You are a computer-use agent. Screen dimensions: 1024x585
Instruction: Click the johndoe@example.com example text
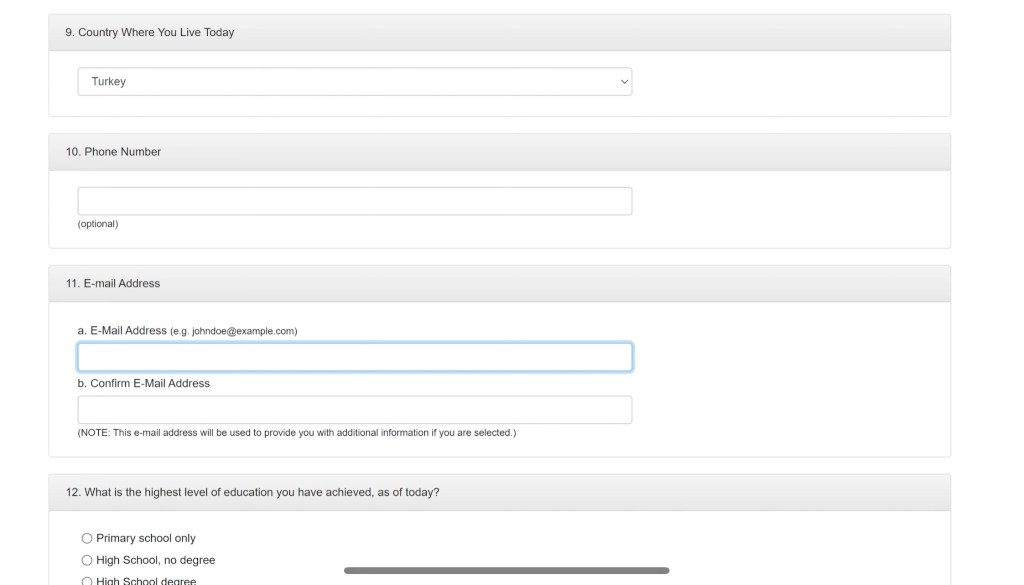(x=244, y=331)
